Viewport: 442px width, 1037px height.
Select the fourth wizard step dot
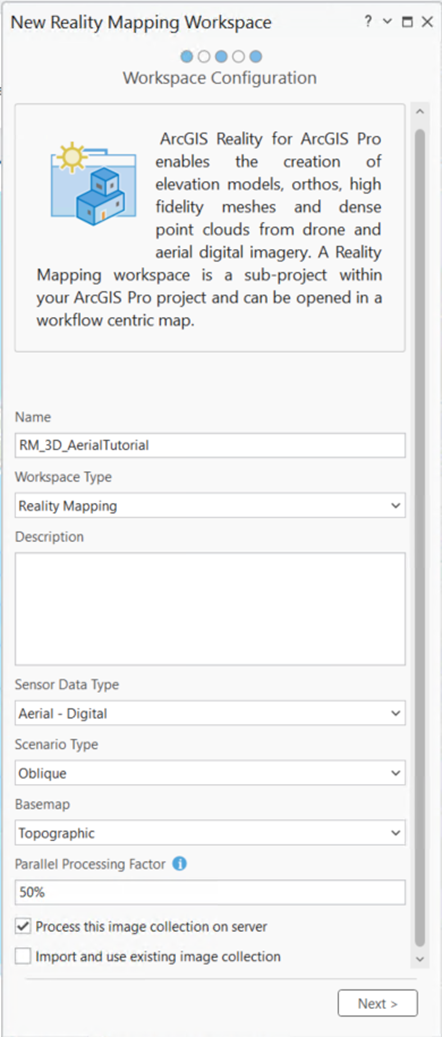(239, 56)
